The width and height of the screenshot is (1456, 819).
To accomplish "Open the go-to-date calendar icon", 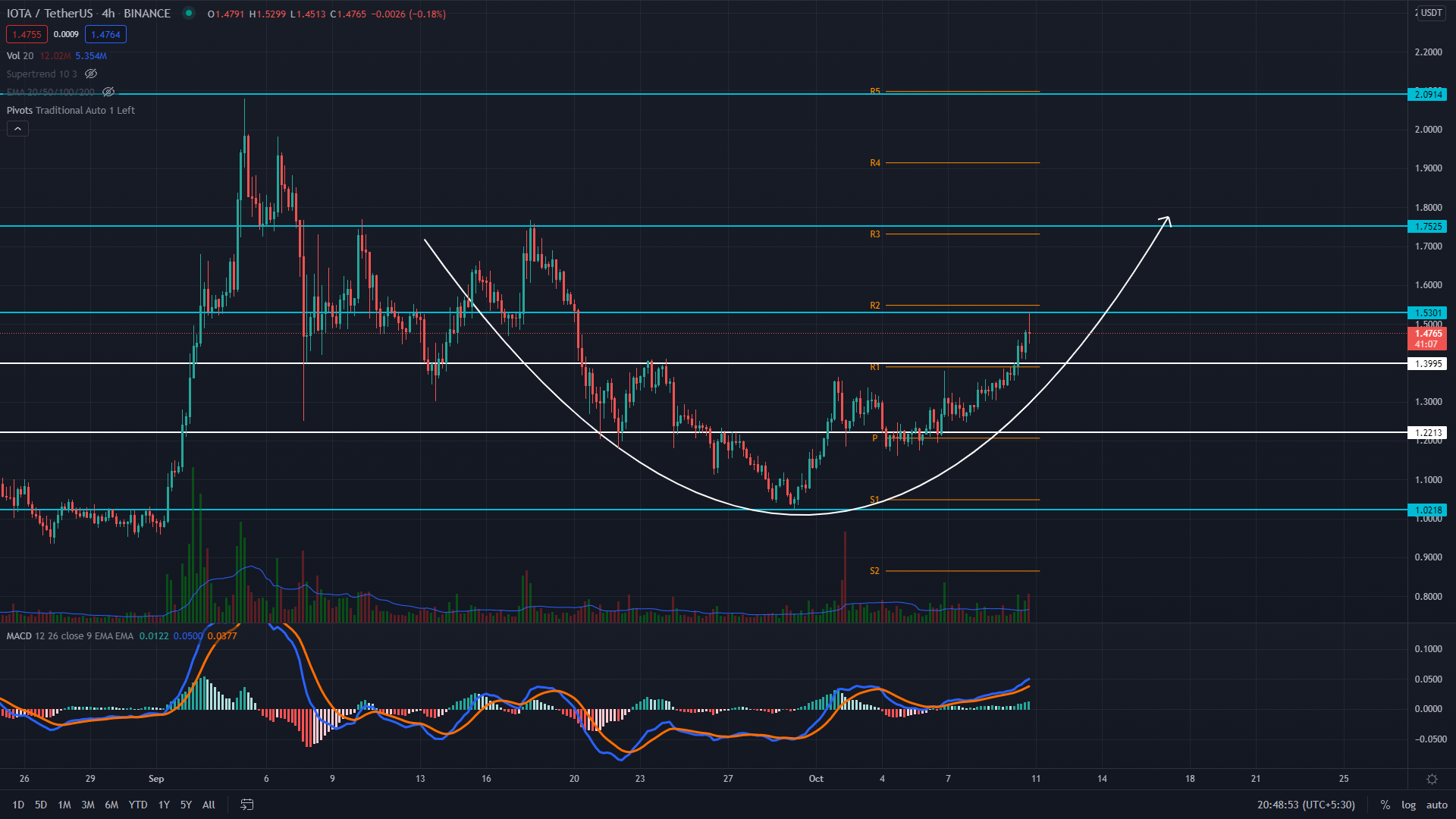I will (246, 805).
